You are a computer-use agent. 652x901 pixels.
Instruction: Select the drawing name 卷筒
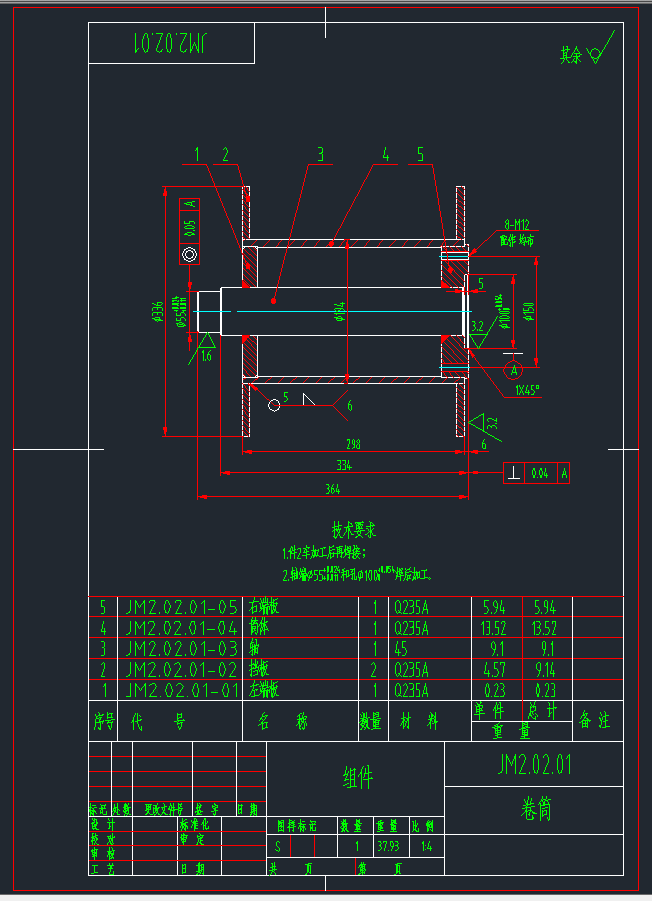click(535, 809)
